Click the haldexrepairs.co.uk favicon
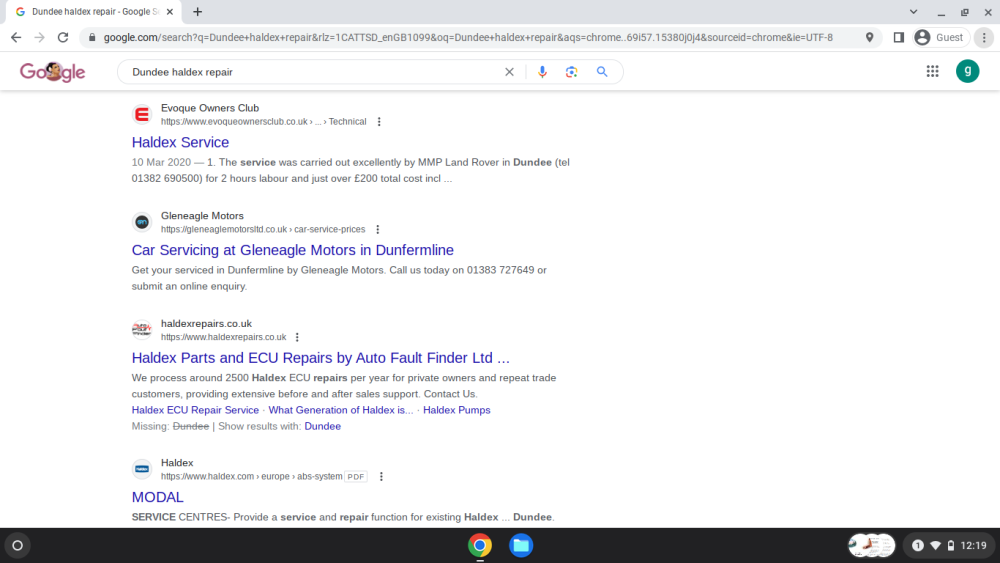Image resolution: width=1000 pixels, height=563 pixels. click(142, 330)
